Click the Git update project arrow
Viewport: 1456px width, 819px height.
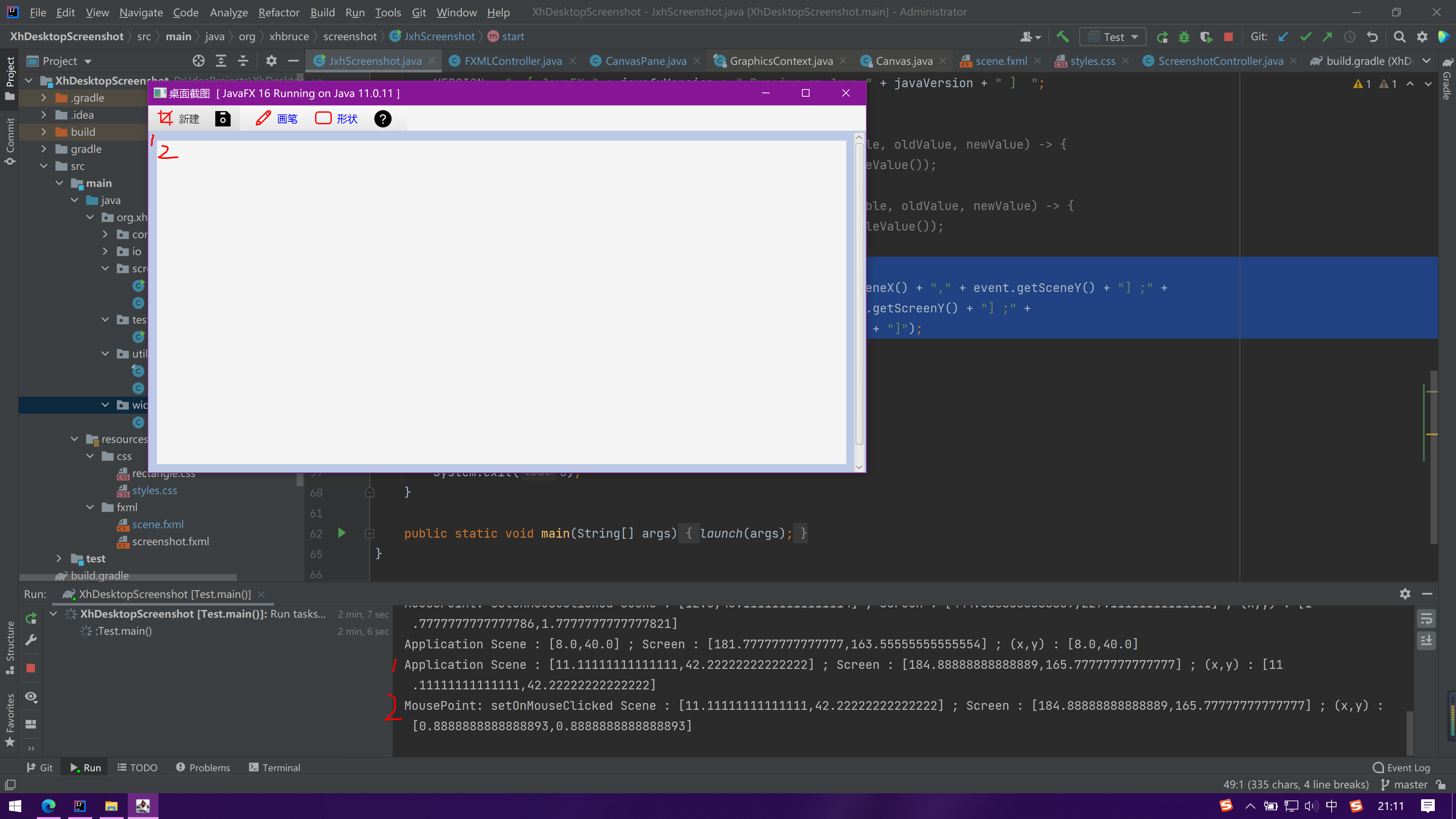tap(1283, 37)
